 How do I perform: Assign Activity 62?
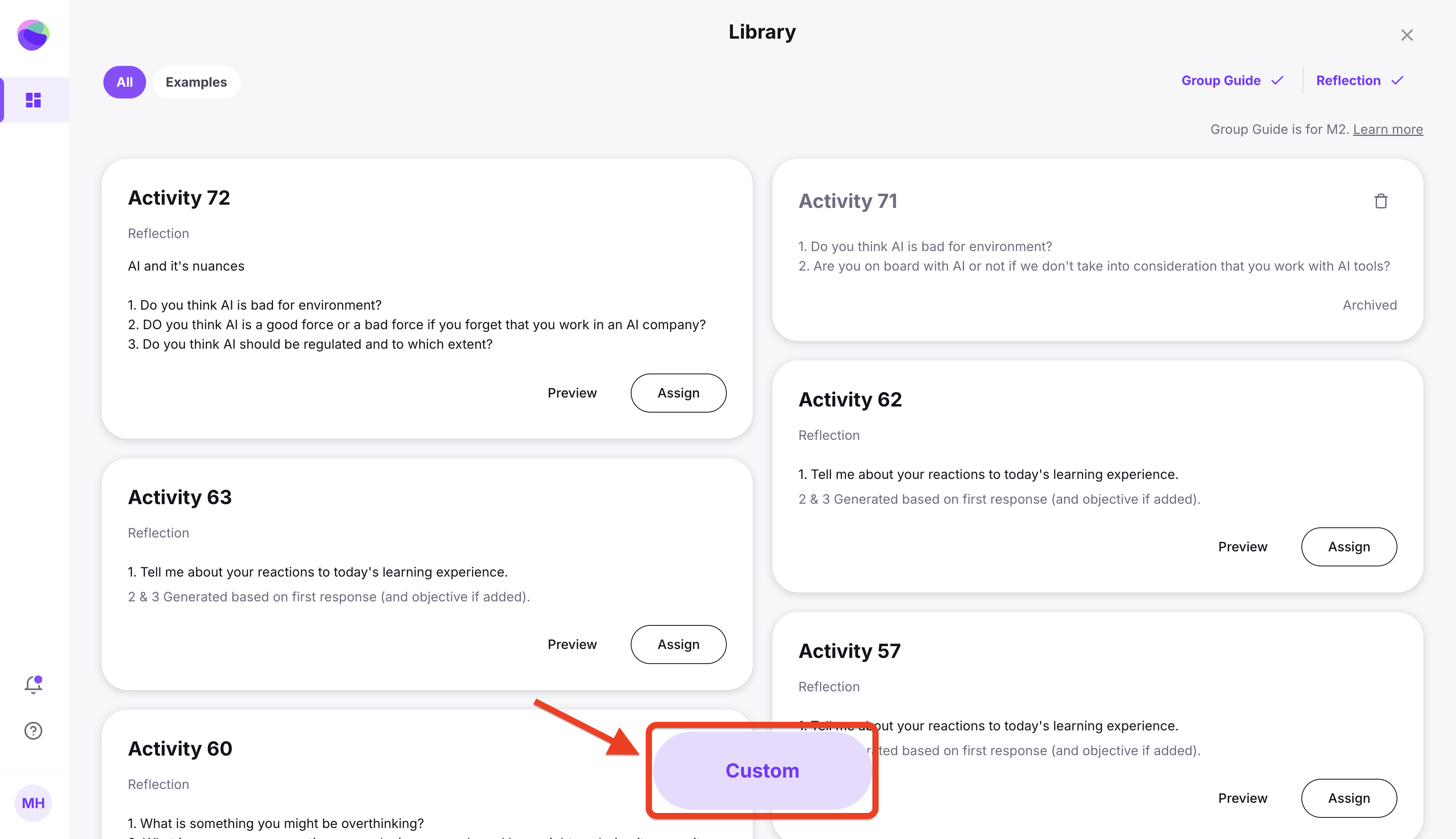pos(1348,547)
